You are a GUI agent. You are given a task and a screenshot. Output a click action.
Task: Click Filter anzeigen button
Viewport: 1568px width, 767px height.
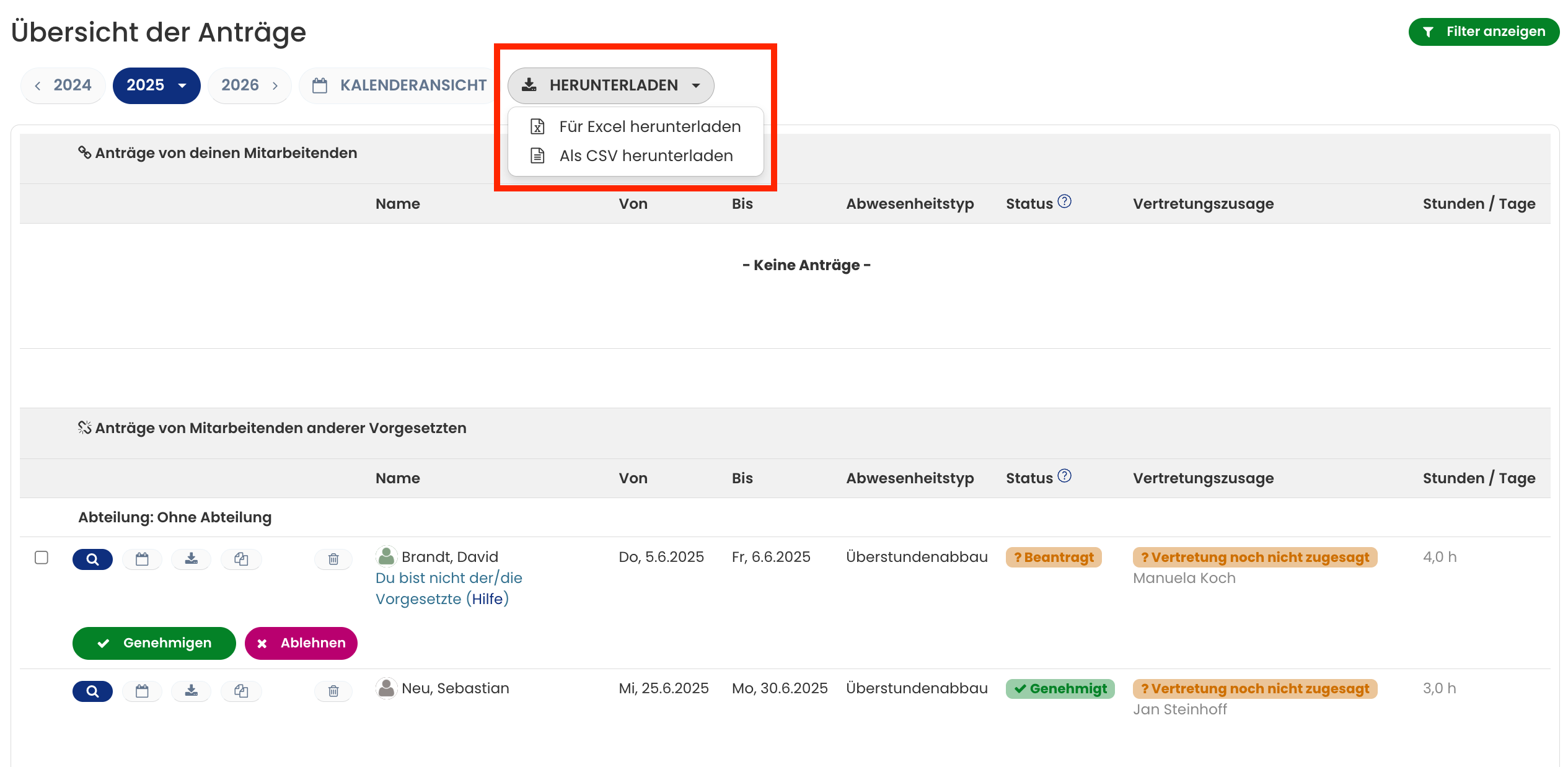click(1484, 32)
